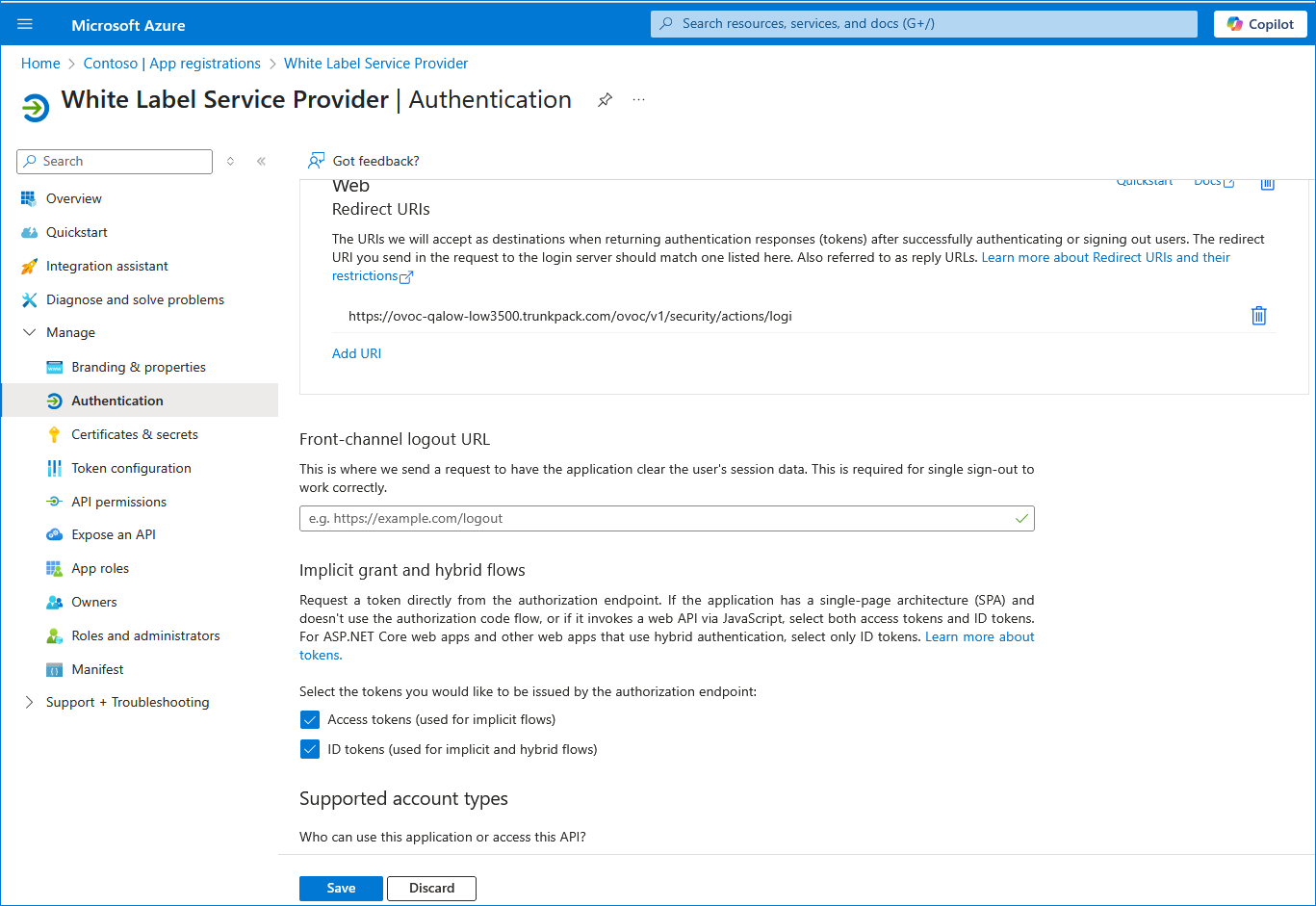Image resolution: width=1316 pixels, height=906 pixels.
Task: Collapse the Manage section
Action: [x=29, y=332]
